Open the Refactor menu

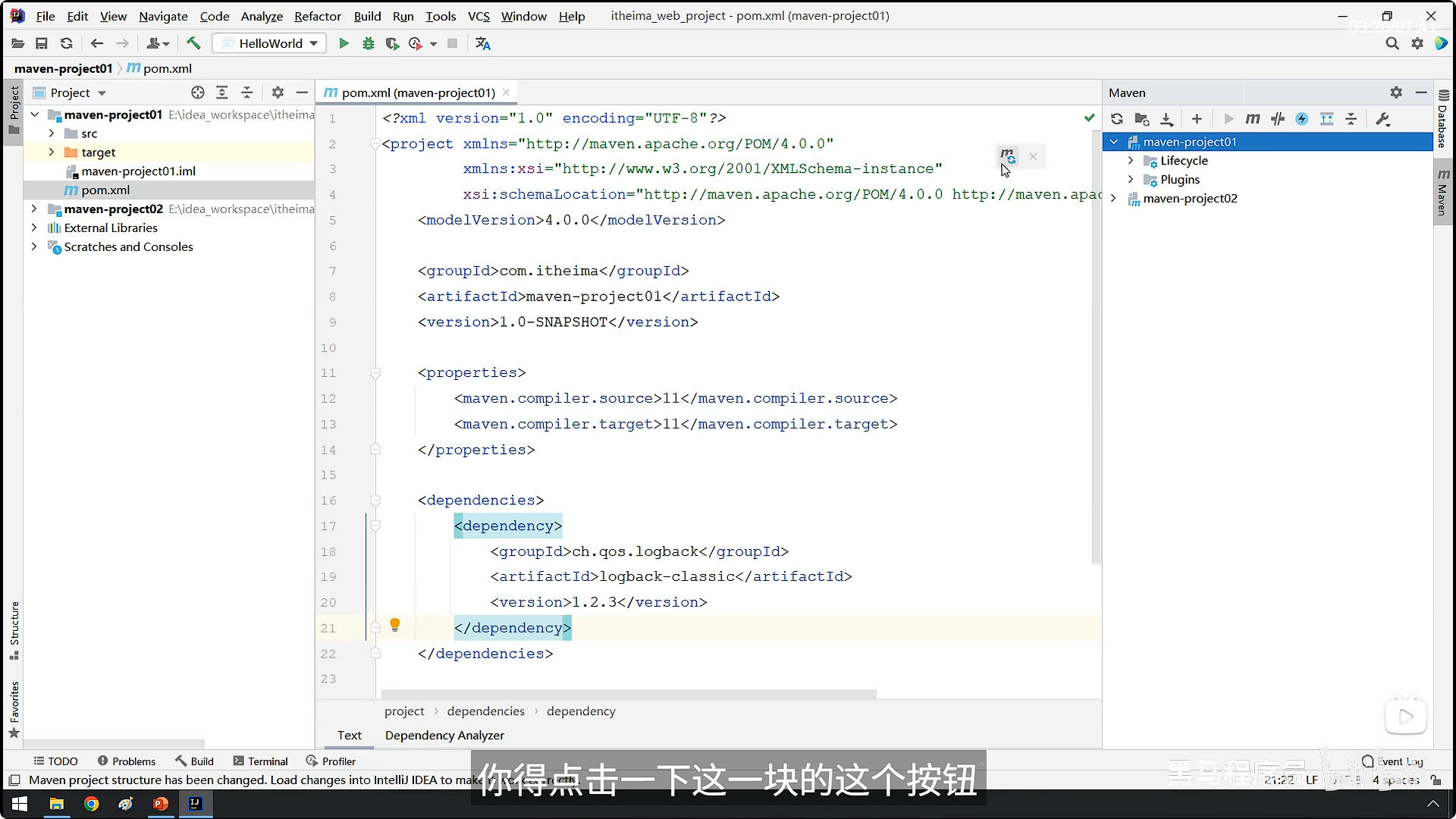click(x=317, y=16)
